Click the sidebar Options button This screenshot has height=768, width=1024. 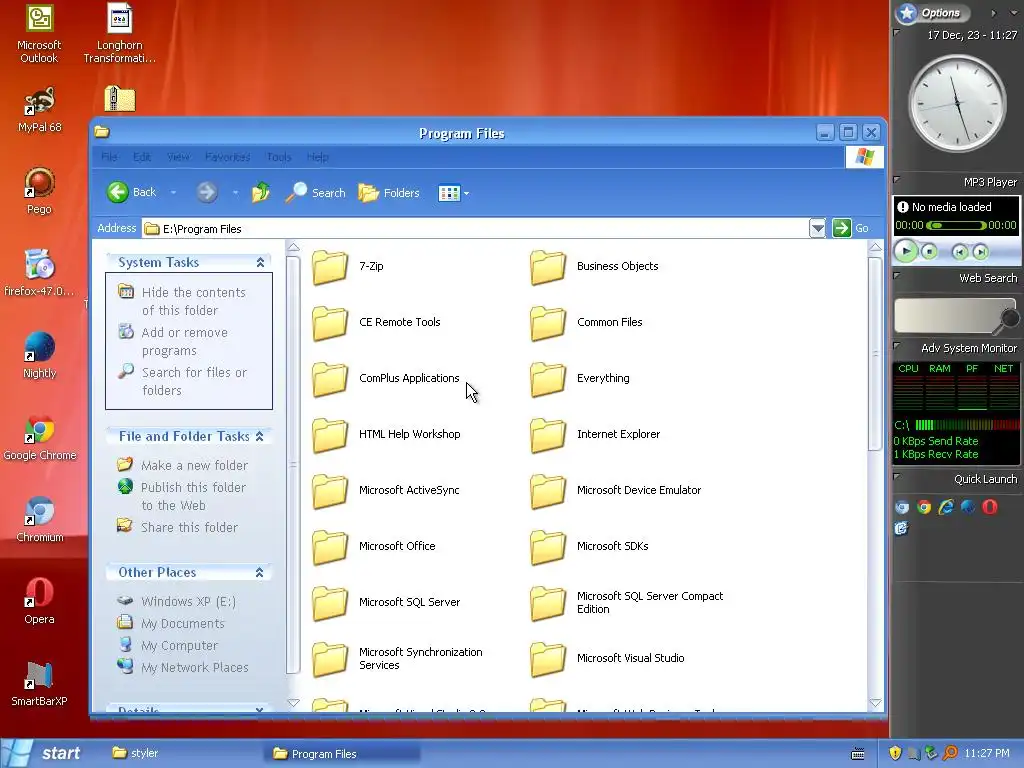coord(932,12)
